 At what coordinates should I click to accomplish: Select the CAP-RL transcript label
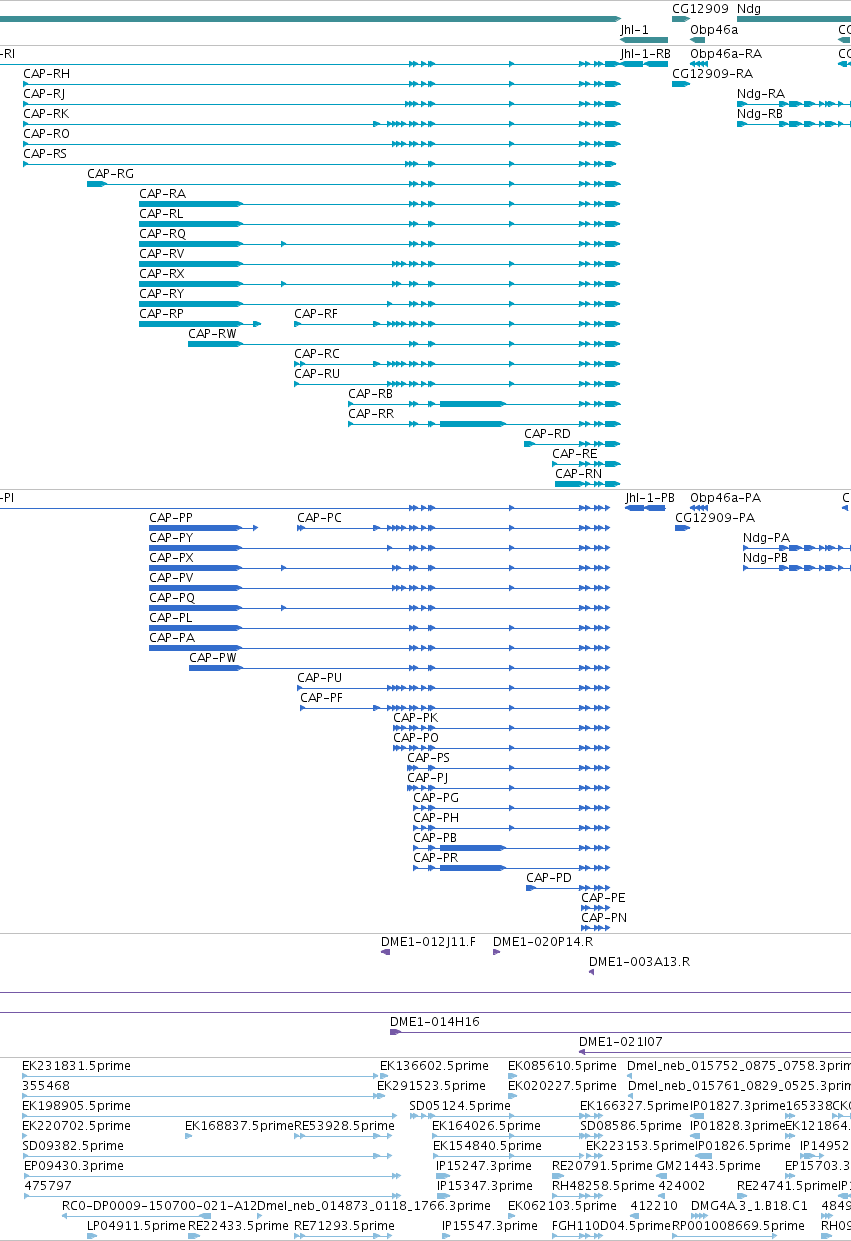click(161, 214)
